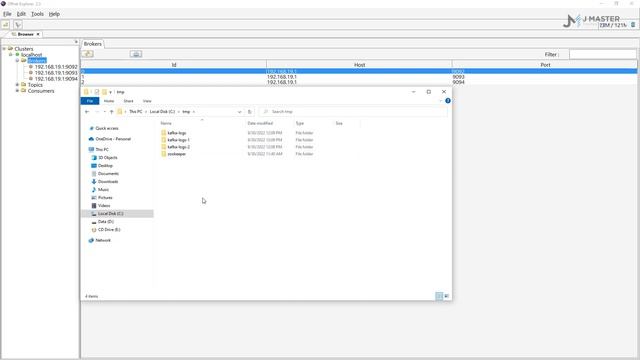Image resolution: width=640 pixels, height=360 pixels.
Task: Select the Clusters root folder
Action: tap(24, 49)
